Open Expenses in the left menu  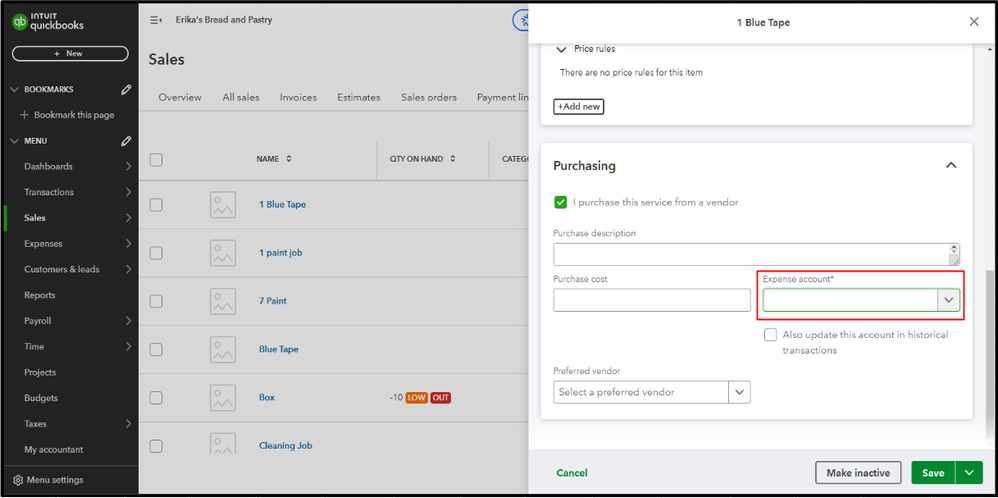tap(43, 243)
